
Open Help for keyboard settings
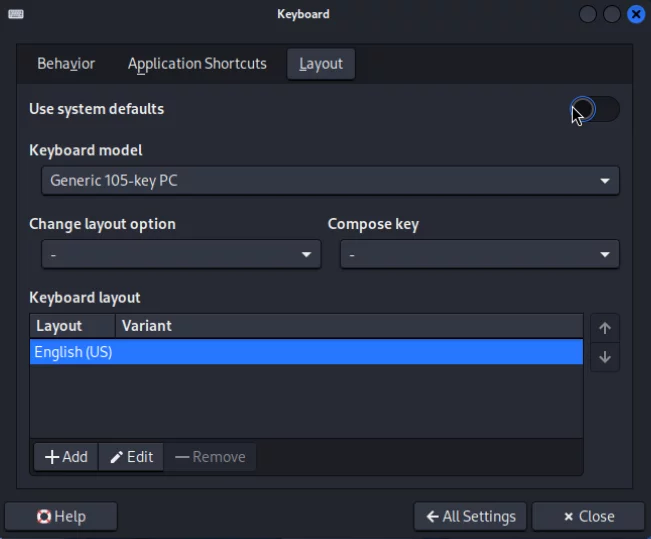(x=61, y=516)
